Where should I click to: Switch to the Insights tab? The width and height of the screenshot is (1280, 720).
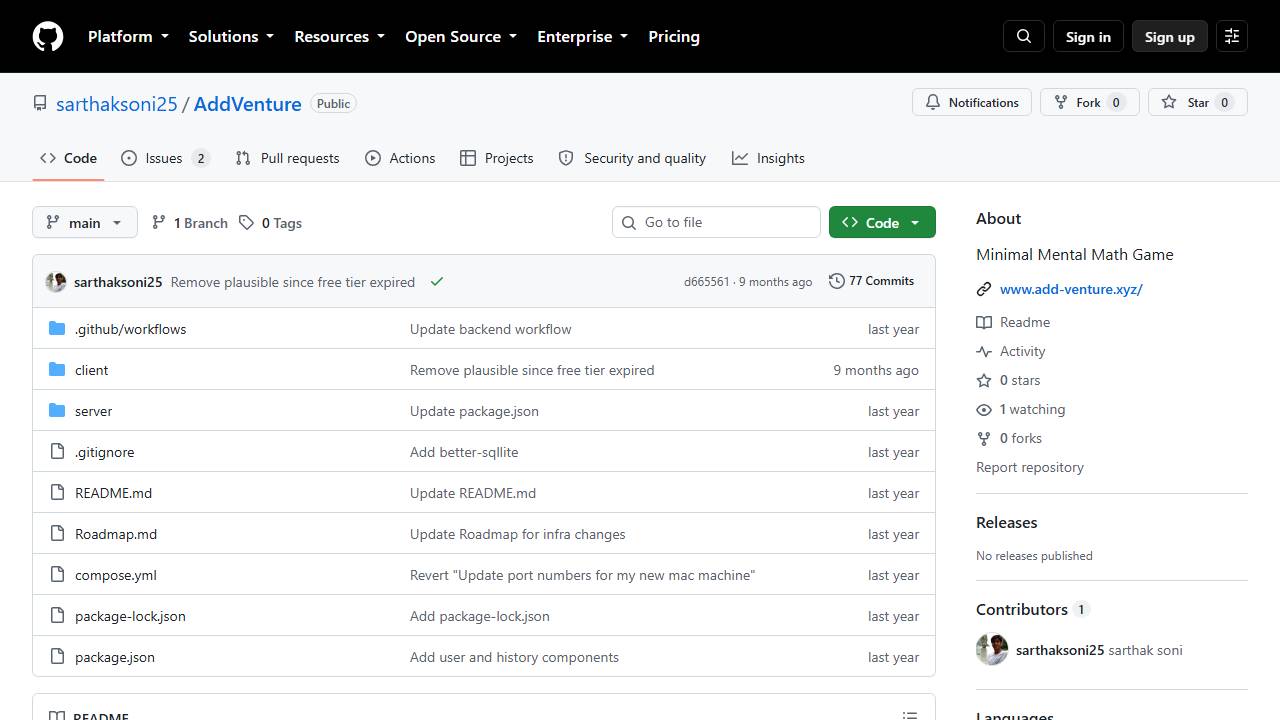[x=768, y=158]
